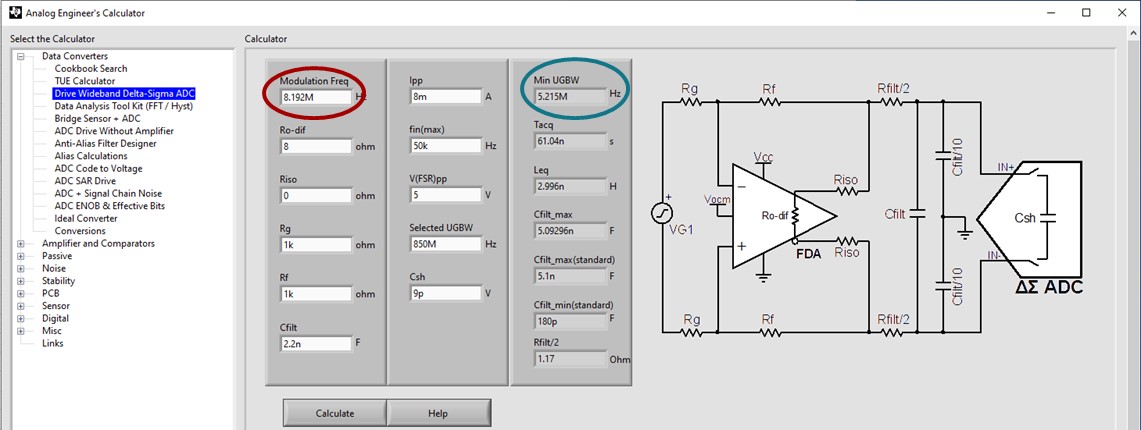The height and width of the screenshot is (430, 1141).
Task: Expand the Noise category
Action: click(20, 269)
